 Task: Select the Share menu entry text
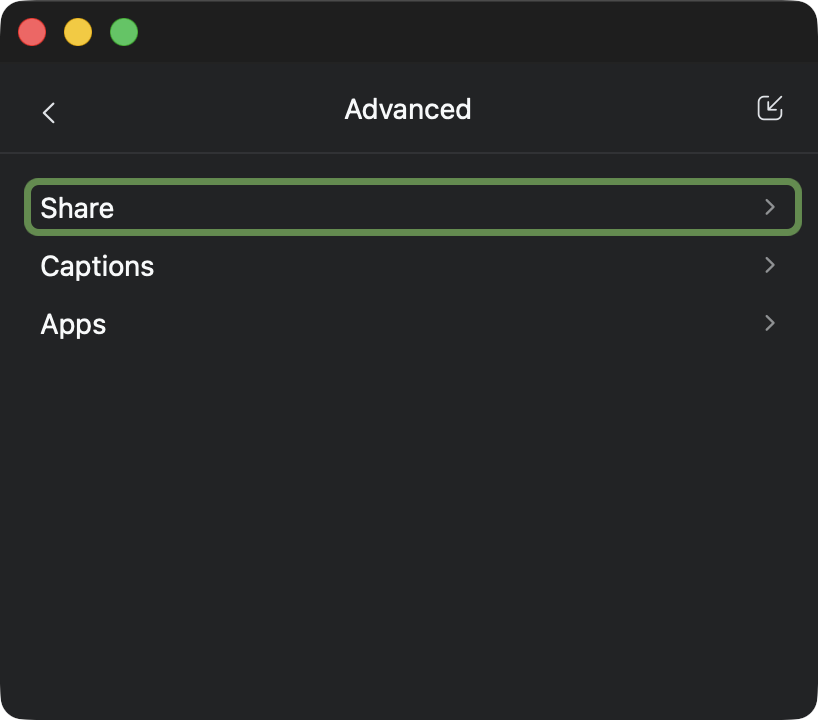pyautogui.click(x=77, y=208)
